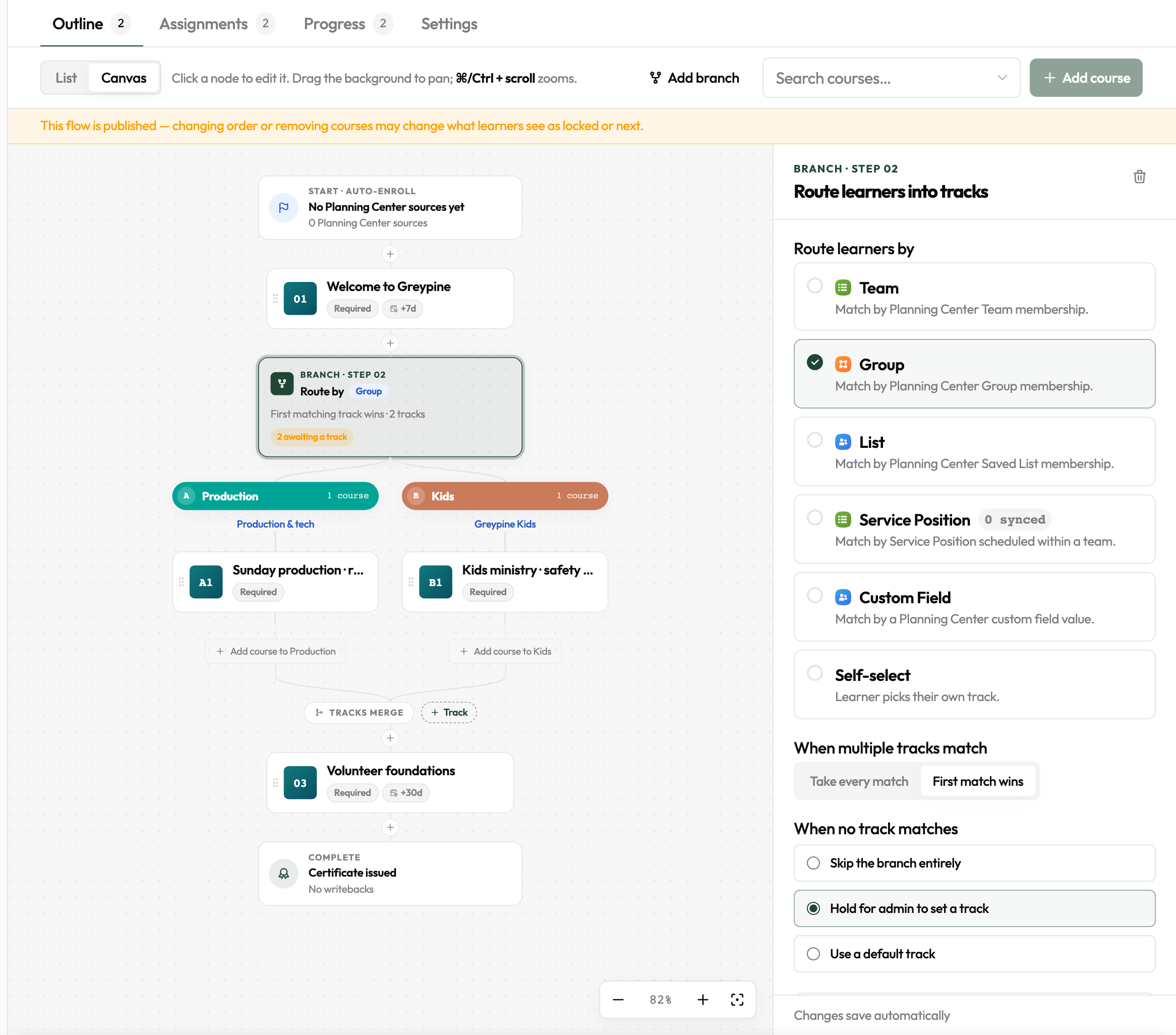1176x1035 pixels.
Task: Toggle Take every match option
Action: [858, 781]
